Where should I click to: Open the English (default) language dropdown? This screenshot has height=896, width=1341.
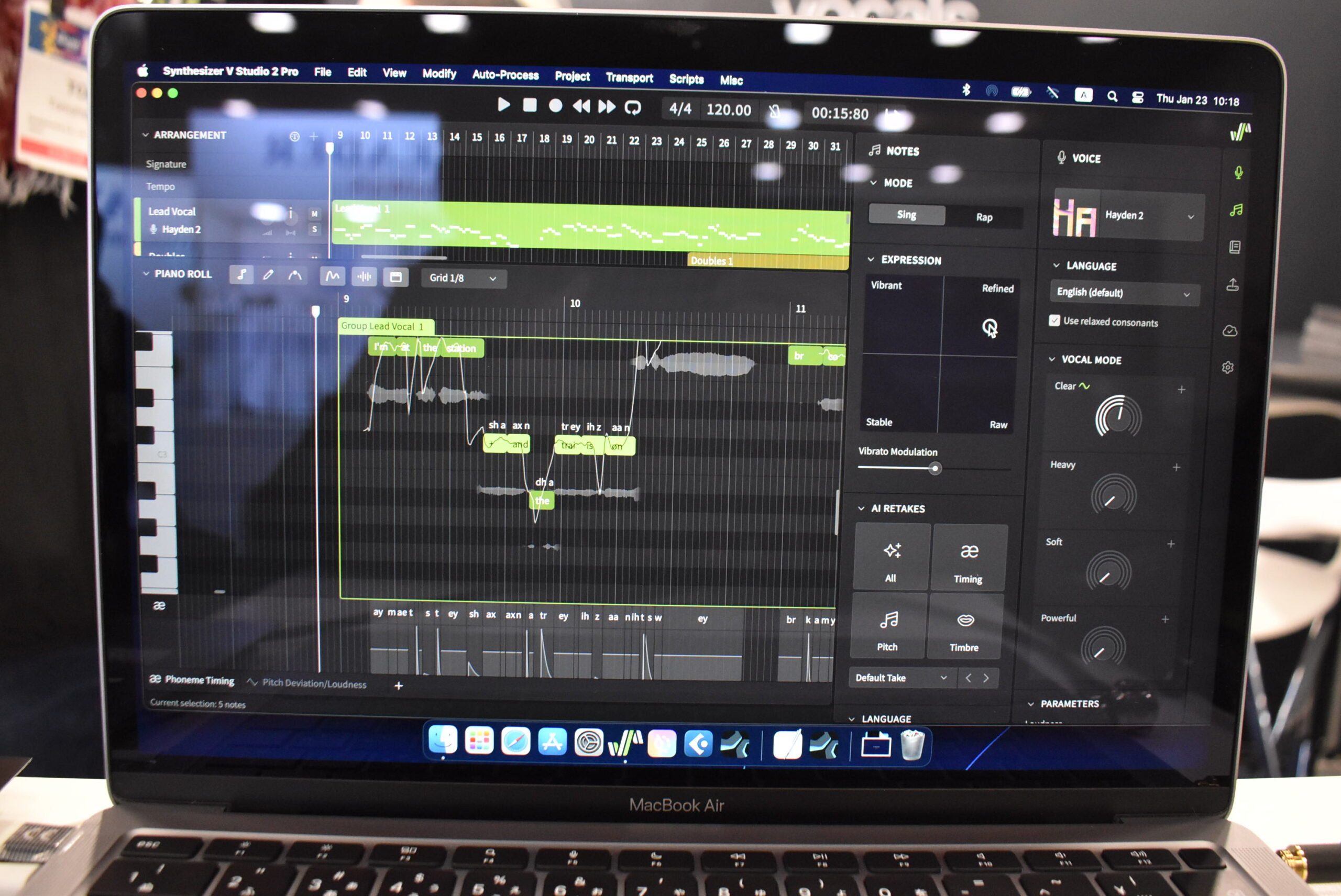coord(1124,293)
